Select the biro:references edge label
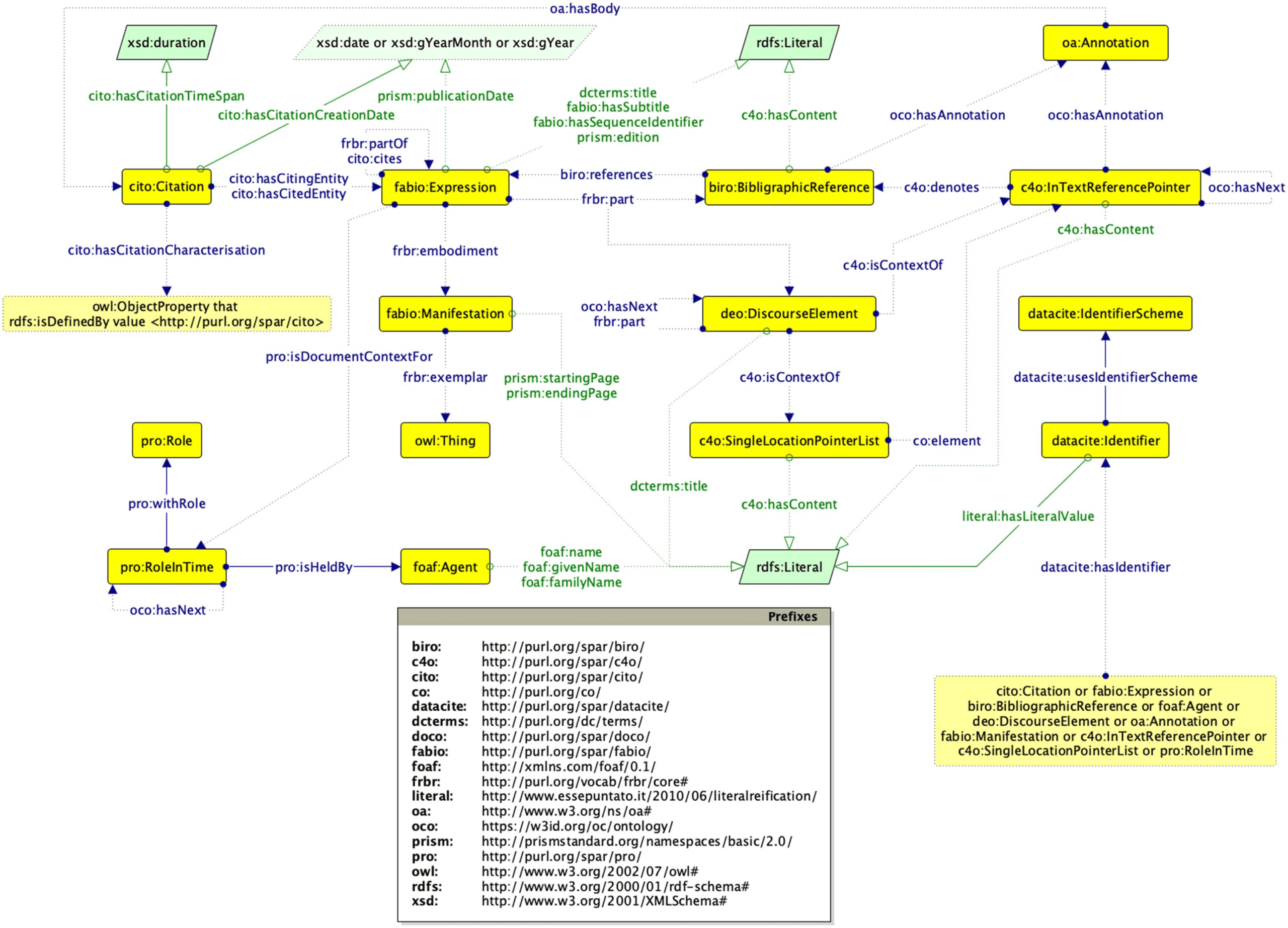The image size is (1288, 928). click(x=607, y=174)
